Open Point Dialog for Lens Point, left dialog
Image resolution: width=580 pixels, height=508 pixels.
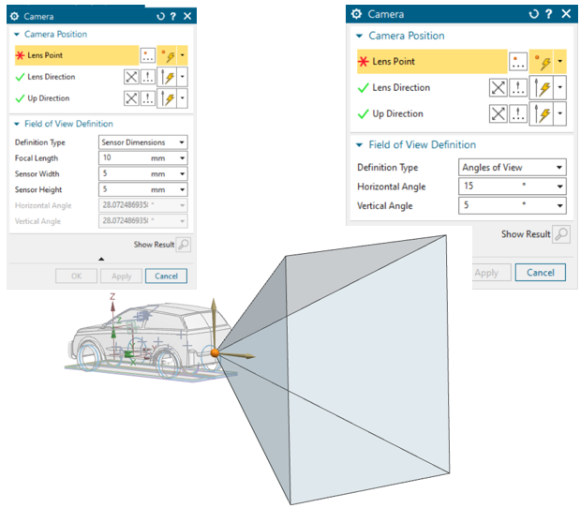[148, 55]
